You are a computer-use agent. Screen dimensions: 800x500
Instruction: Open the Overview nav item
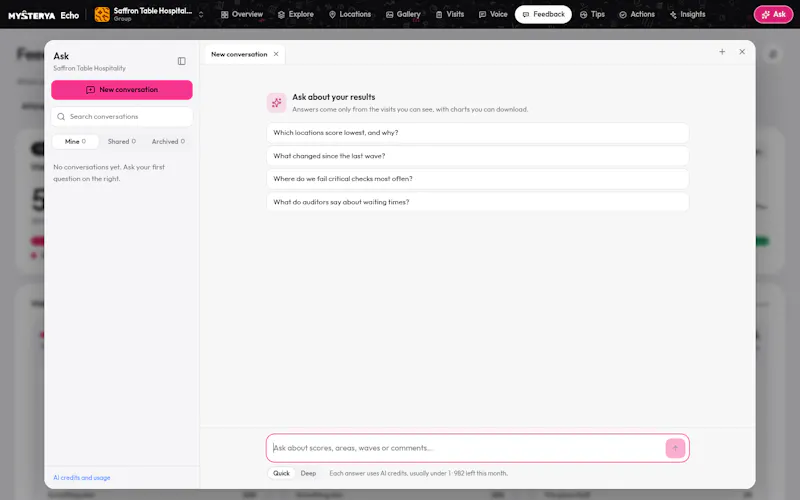pos(242,14)
